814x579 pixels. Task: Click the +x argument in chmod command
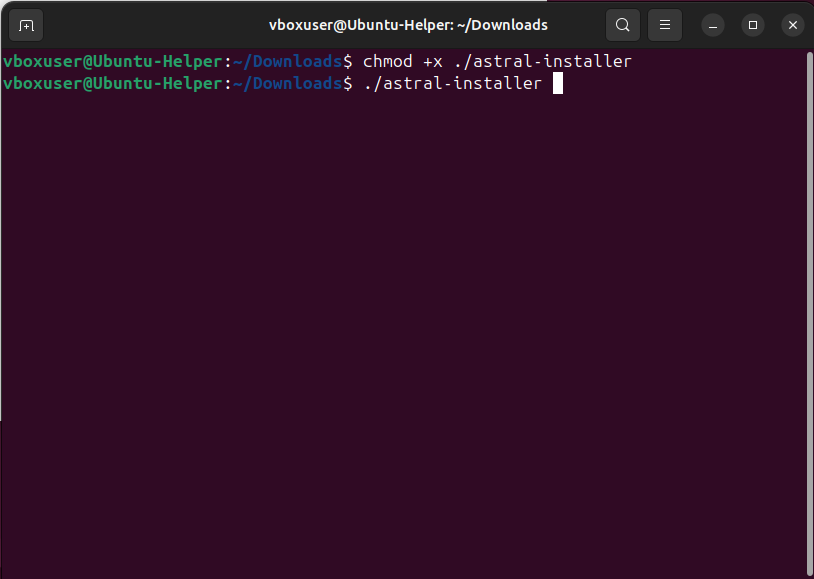pyautogui.click(x=432, y=62)
